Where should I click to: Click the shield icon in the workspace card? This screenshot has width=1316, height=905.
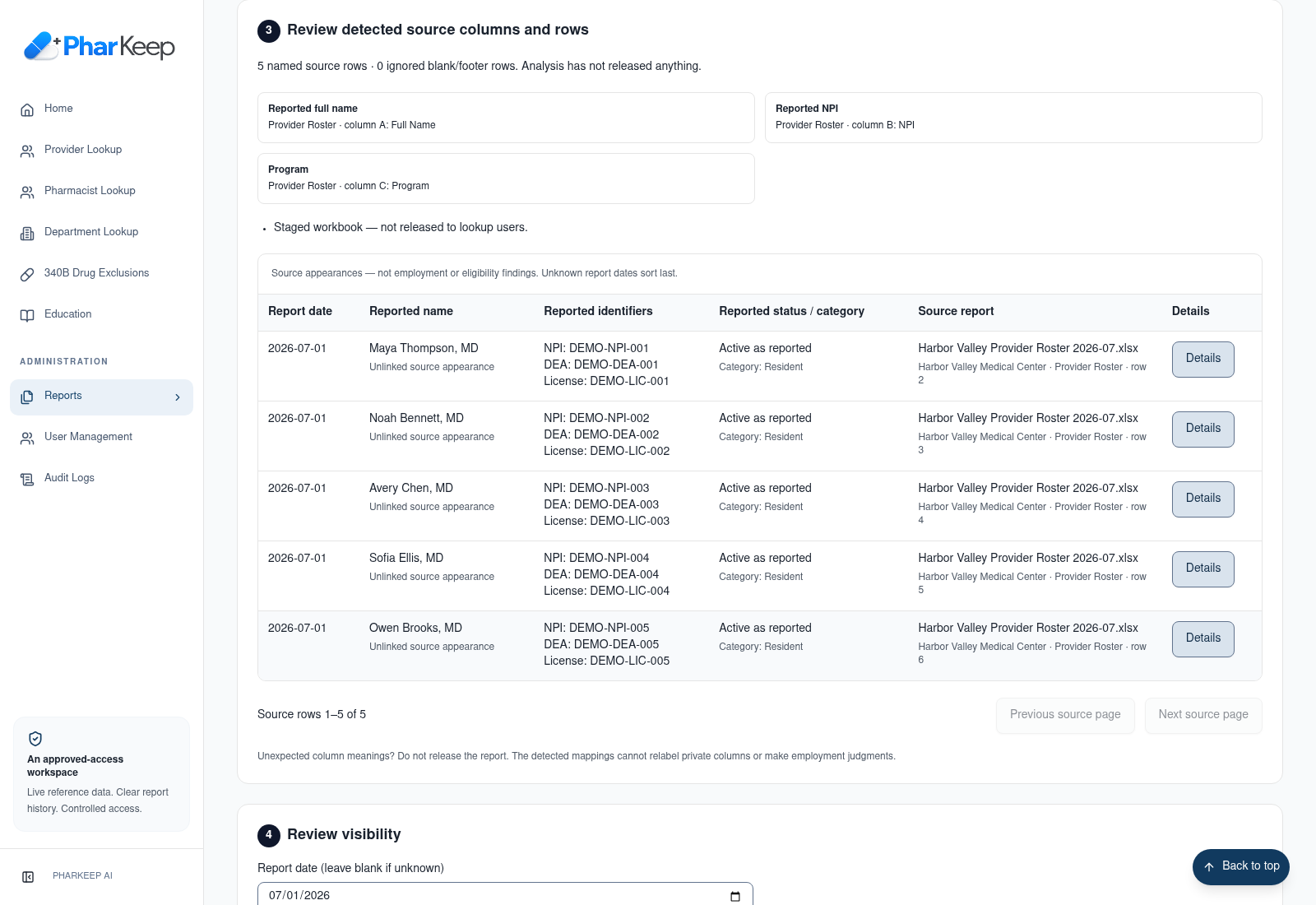coord(35,738)
